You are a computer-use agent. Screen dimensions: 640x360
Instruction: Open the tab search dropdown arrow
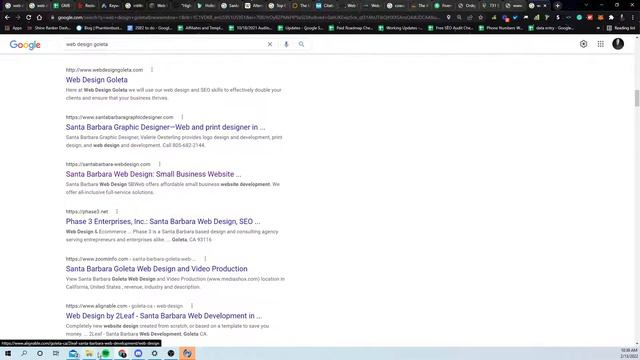586,6
